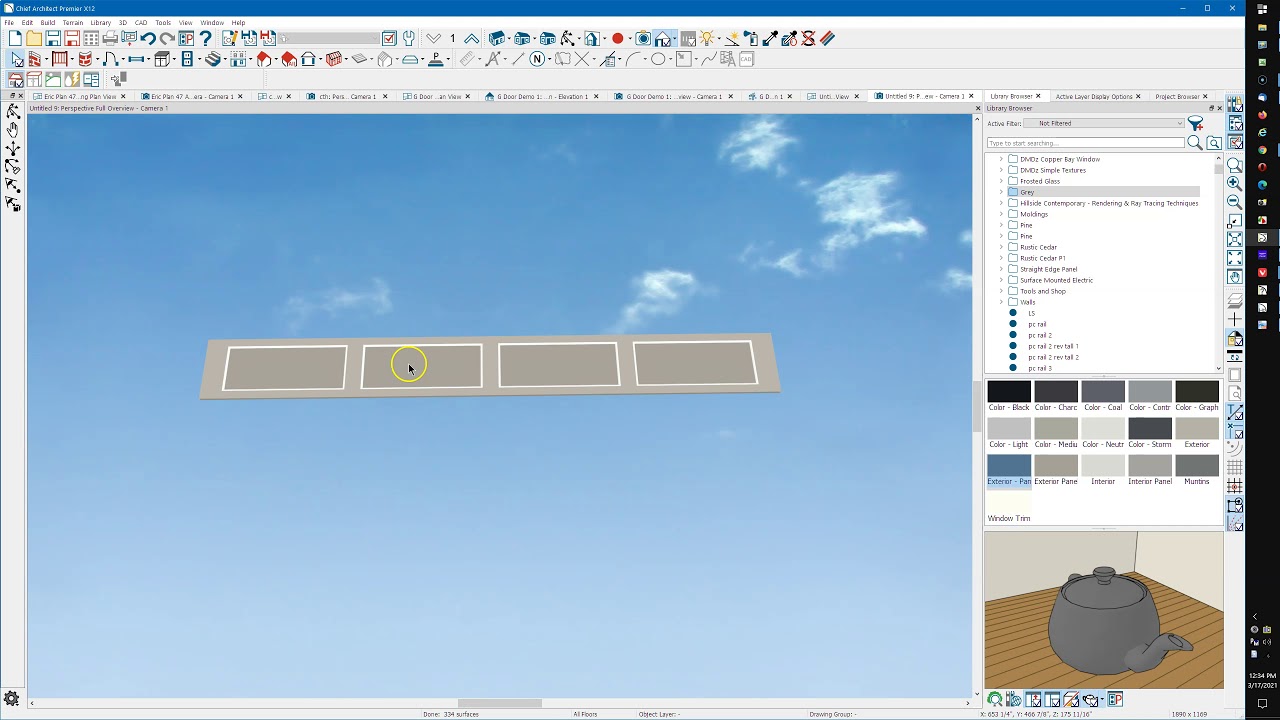Select the Material Eyedropper tool

(x=770, y=39)
